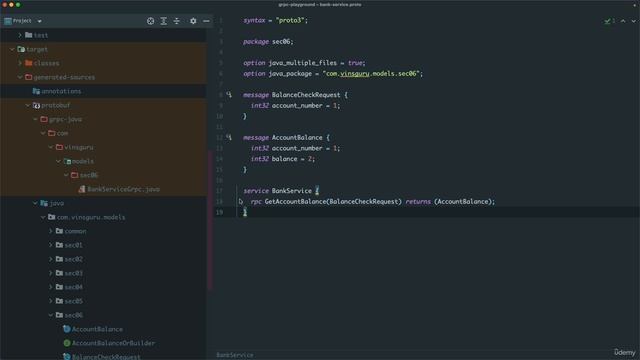Screen dimensions: 640x360
Task: Click gutter icon beside AccountBalance message
Action: (229, 138)
